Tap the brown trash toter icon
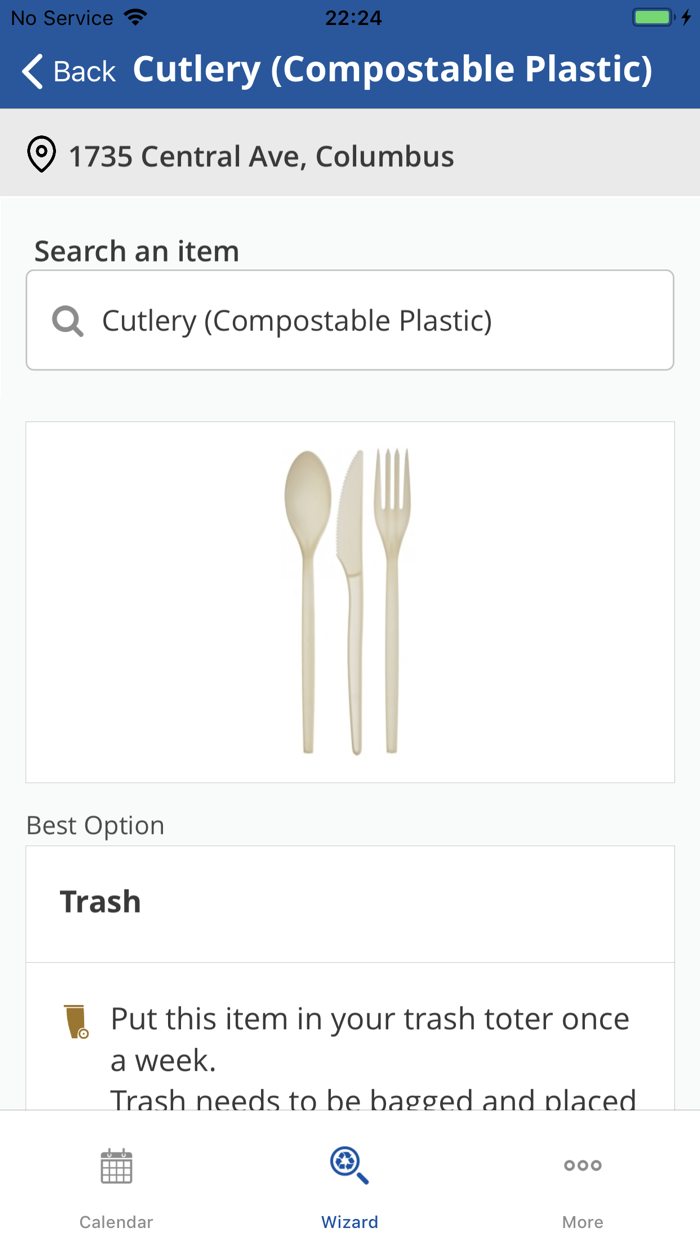 pos(77,1021)
